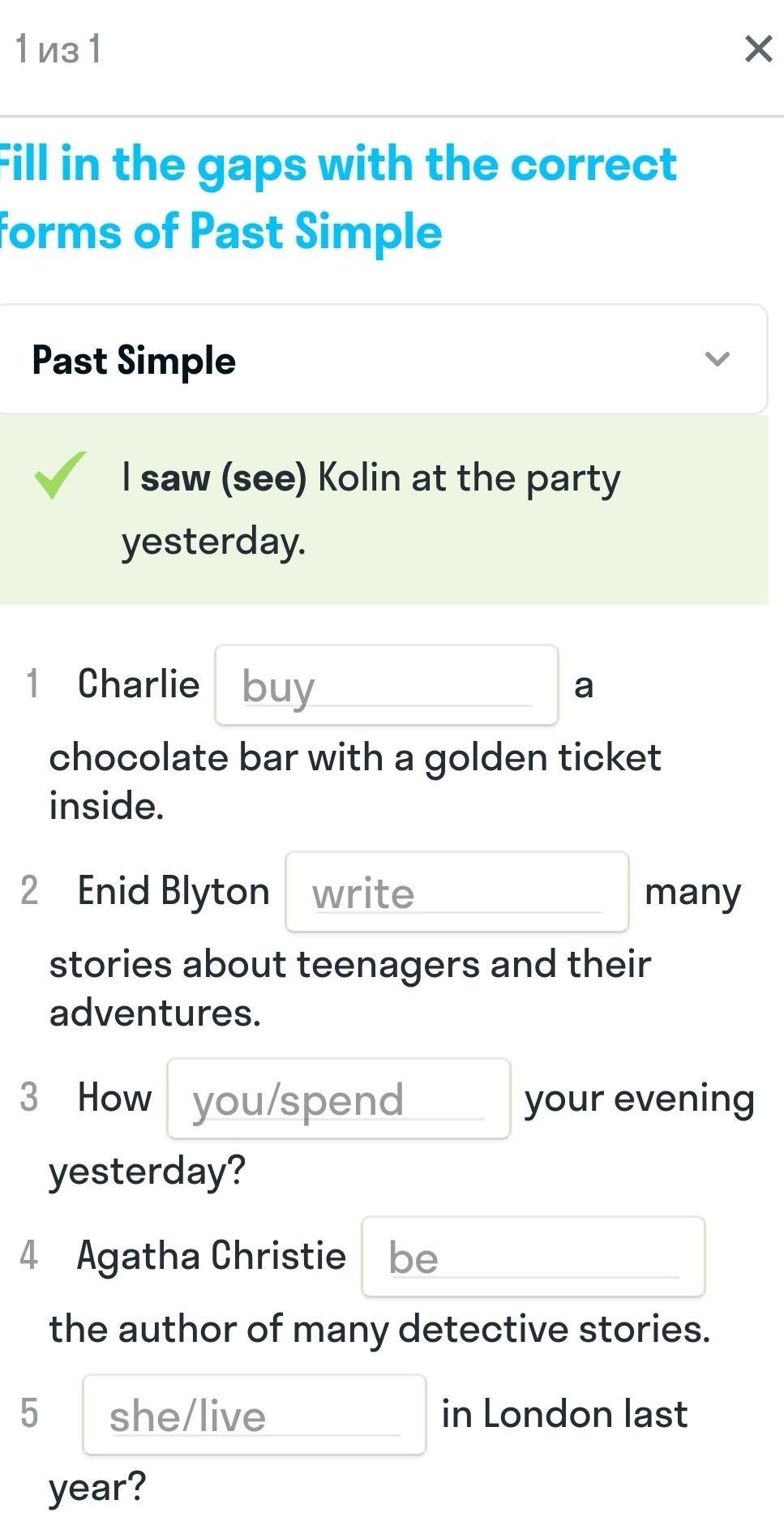Click 'the author of many detective stories' text

pyautogui.click(x=379, y=1329)
